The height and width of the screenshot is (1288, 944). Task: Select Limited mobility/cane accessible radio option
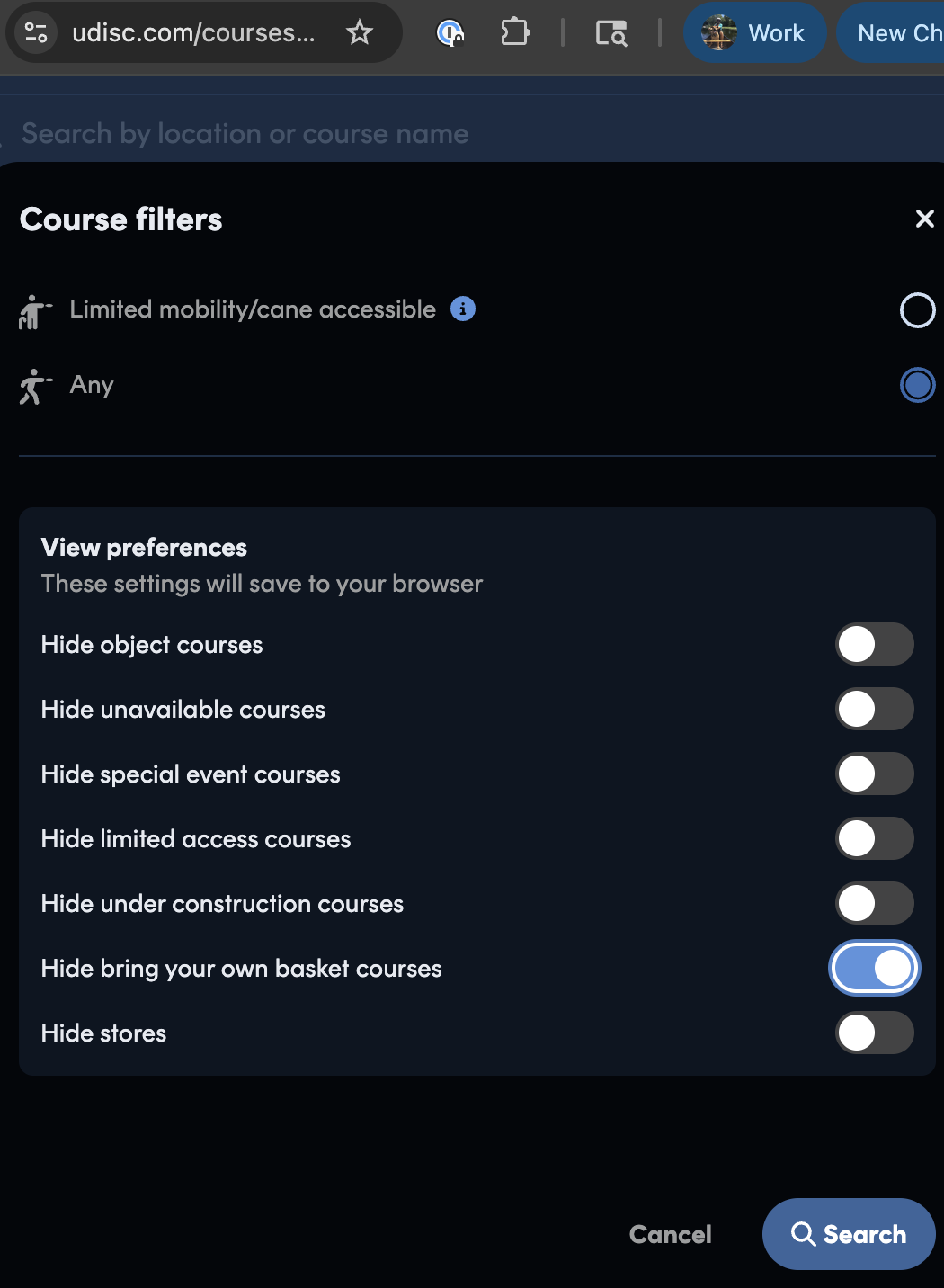917,310
